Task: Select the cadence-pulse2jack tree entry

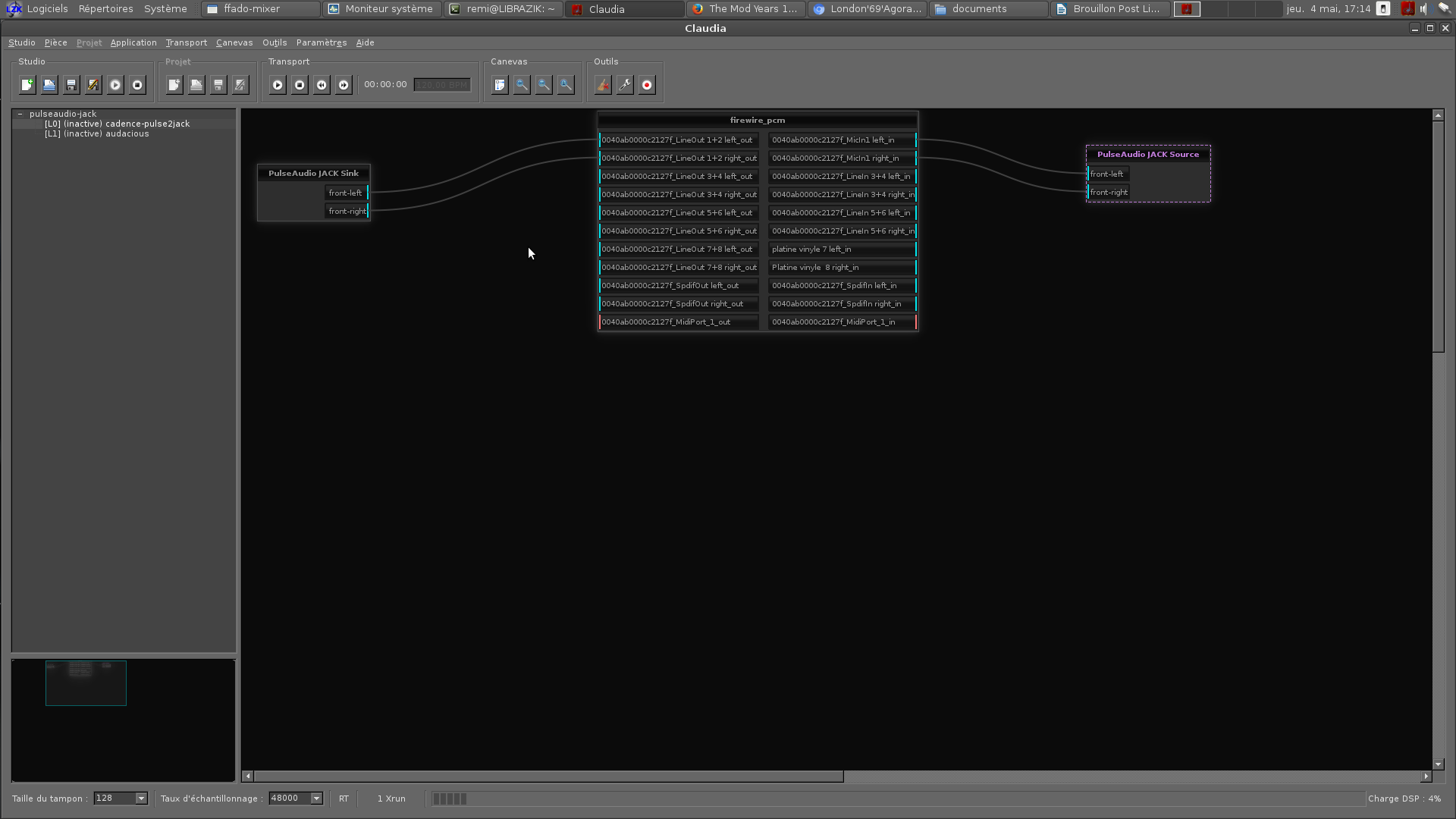Action: point(117,124)
